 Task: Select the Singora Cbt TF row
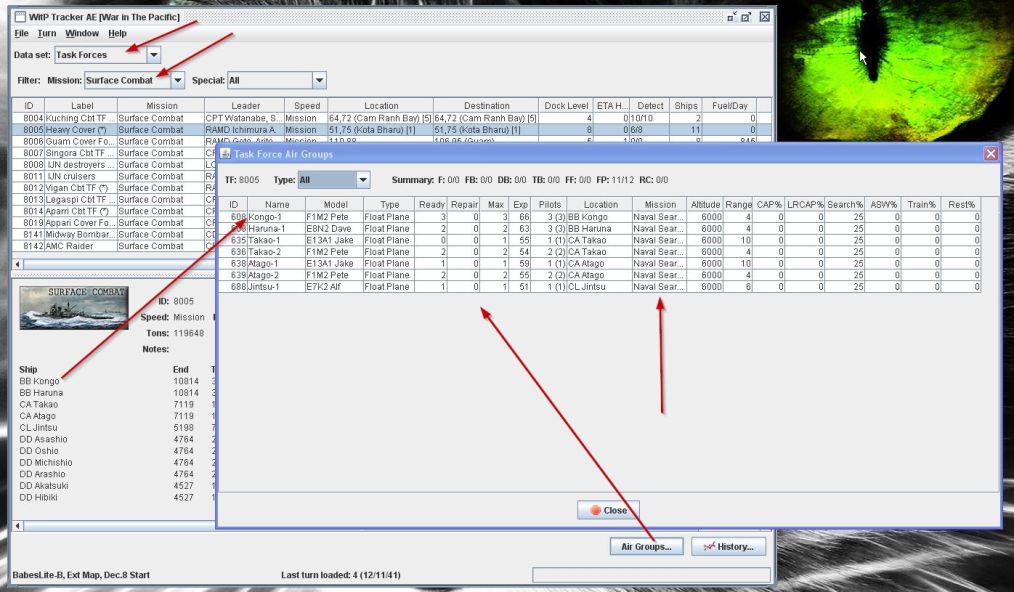pos(115,153)
